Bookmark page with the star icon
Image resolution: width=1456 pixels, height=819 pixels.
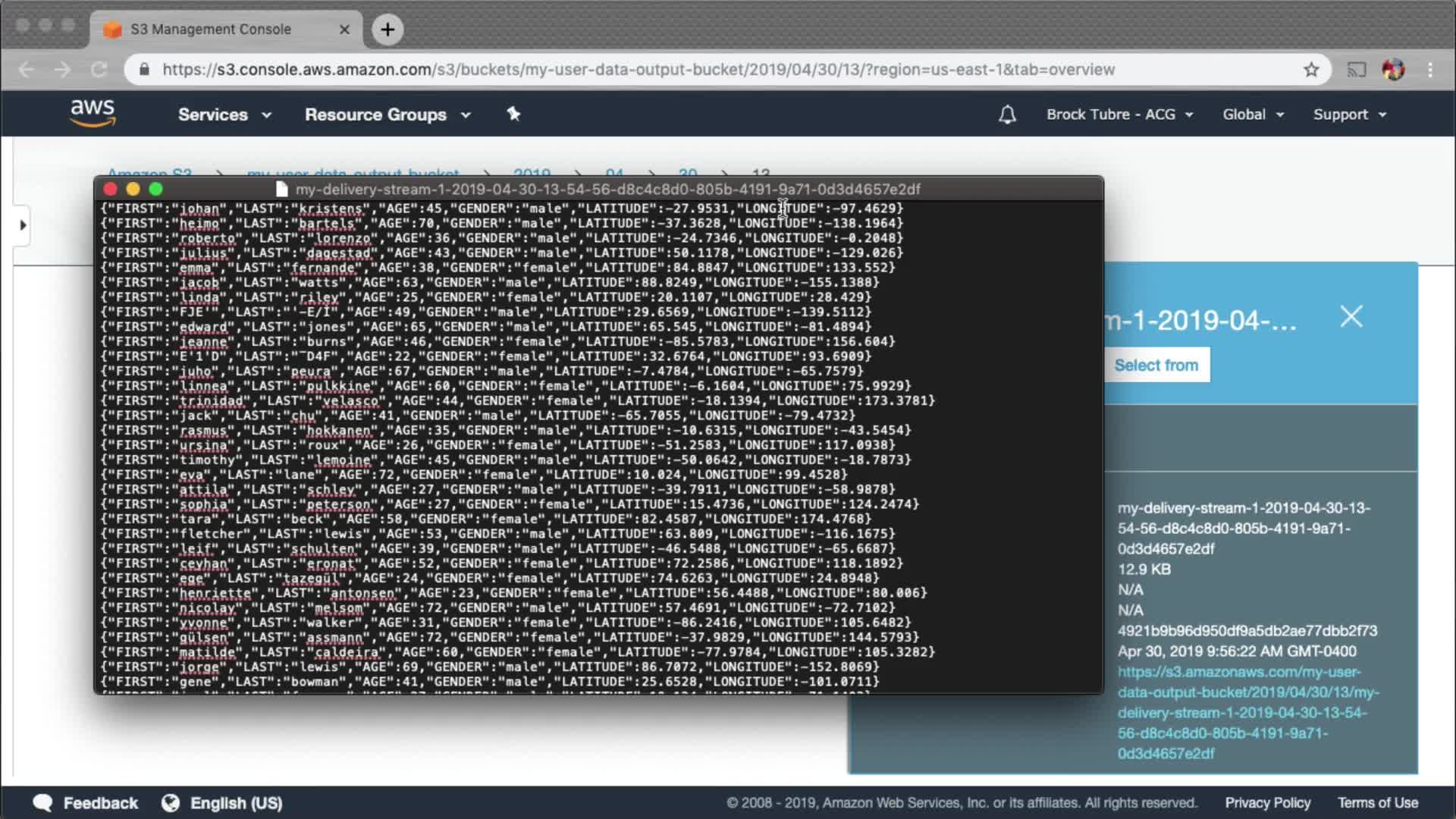point(1311,70)
